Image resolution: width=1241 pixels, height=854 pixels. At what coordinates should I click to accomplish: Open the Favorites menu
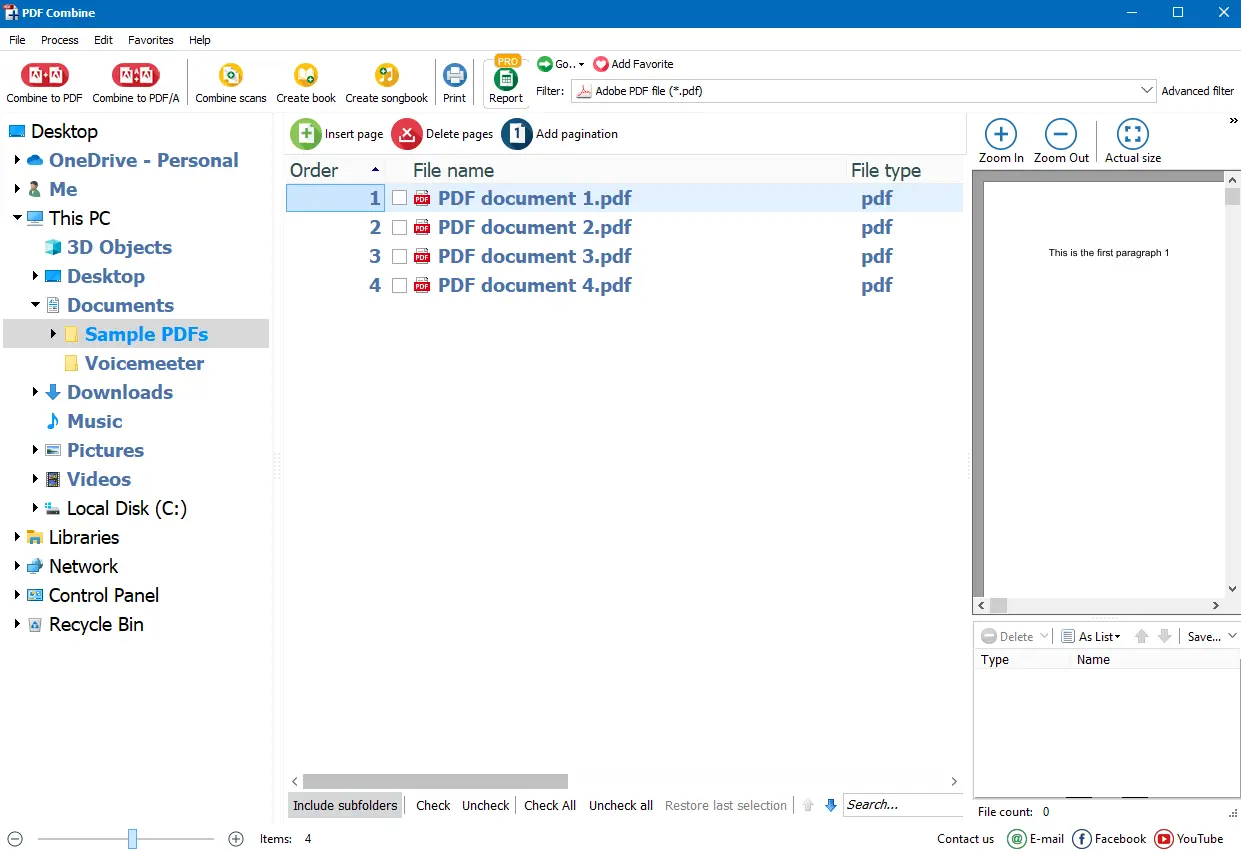coord(150,40)
